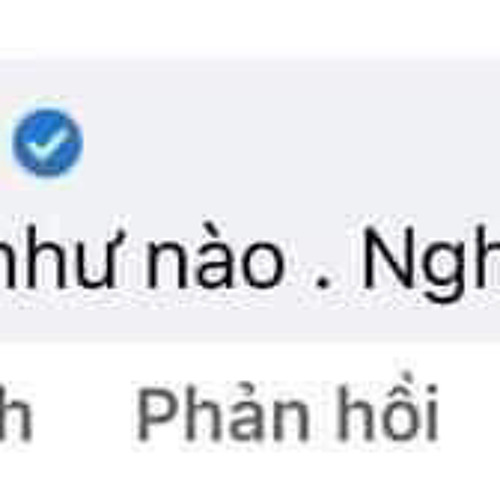Click the gray bubble area below the verified badge
The image size is (500, 500).
coord(48,198)
